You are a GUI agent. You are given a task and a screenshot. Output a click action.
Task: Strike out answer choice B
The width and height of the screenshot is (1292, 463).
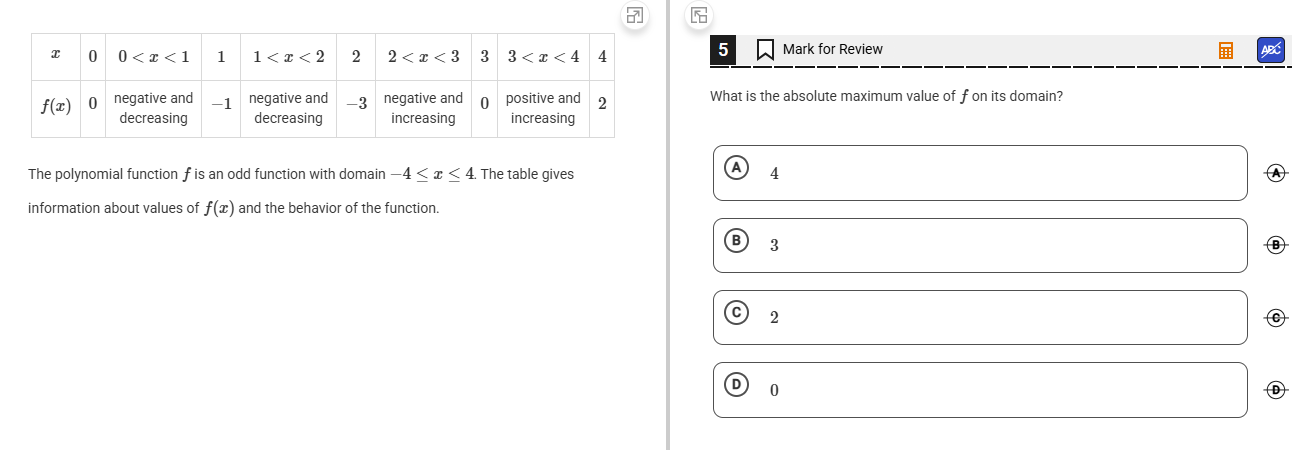[x=1274, y=245]
